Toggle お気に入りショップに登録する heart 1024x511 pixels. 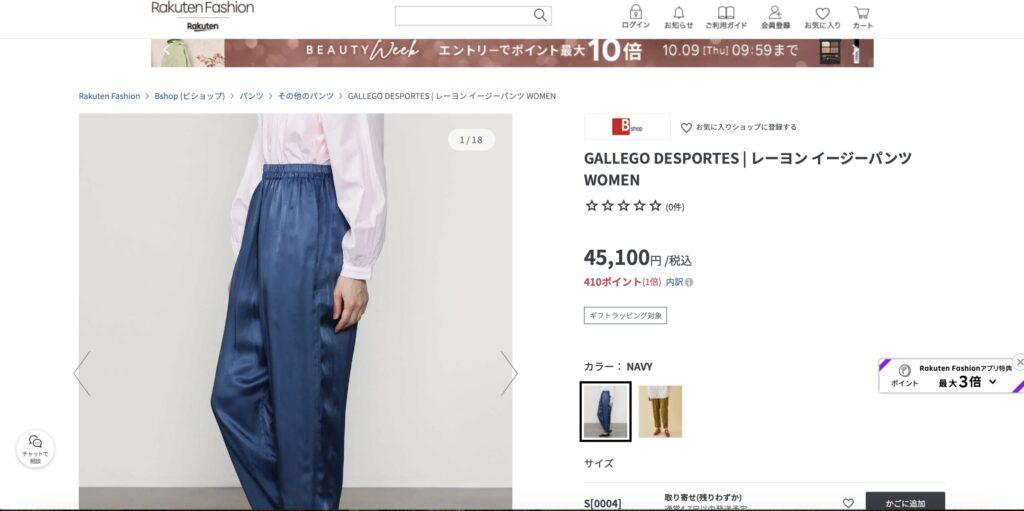(686, 127)
